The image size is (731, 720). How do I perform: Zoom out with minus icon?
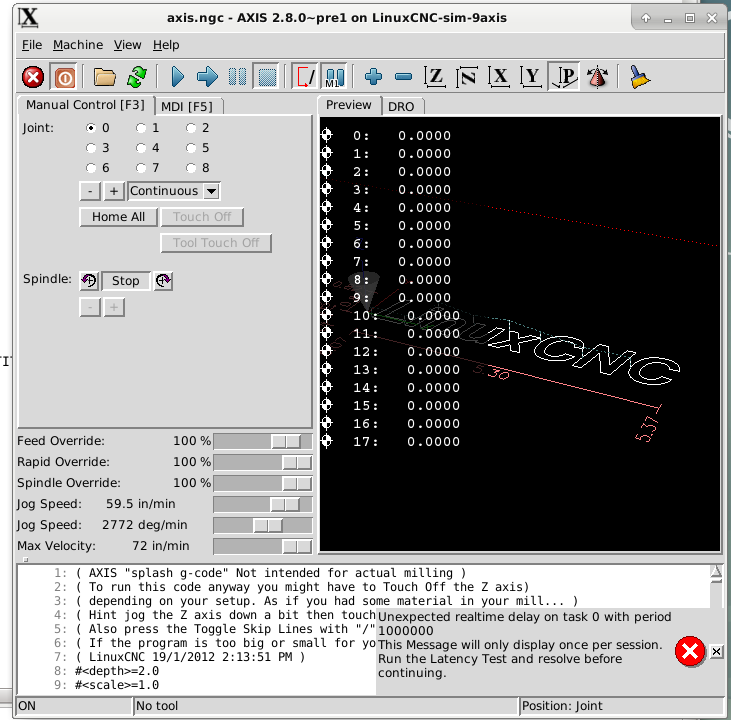(x=403, y=77)
